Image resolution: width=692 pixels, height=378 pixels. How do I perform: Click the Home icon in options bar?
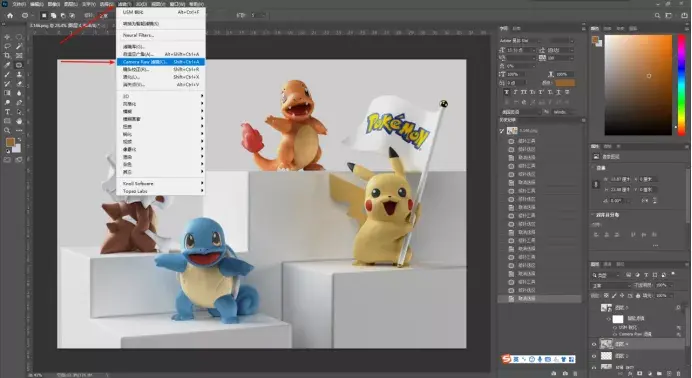pyautogui.click(x=10, y=15)
